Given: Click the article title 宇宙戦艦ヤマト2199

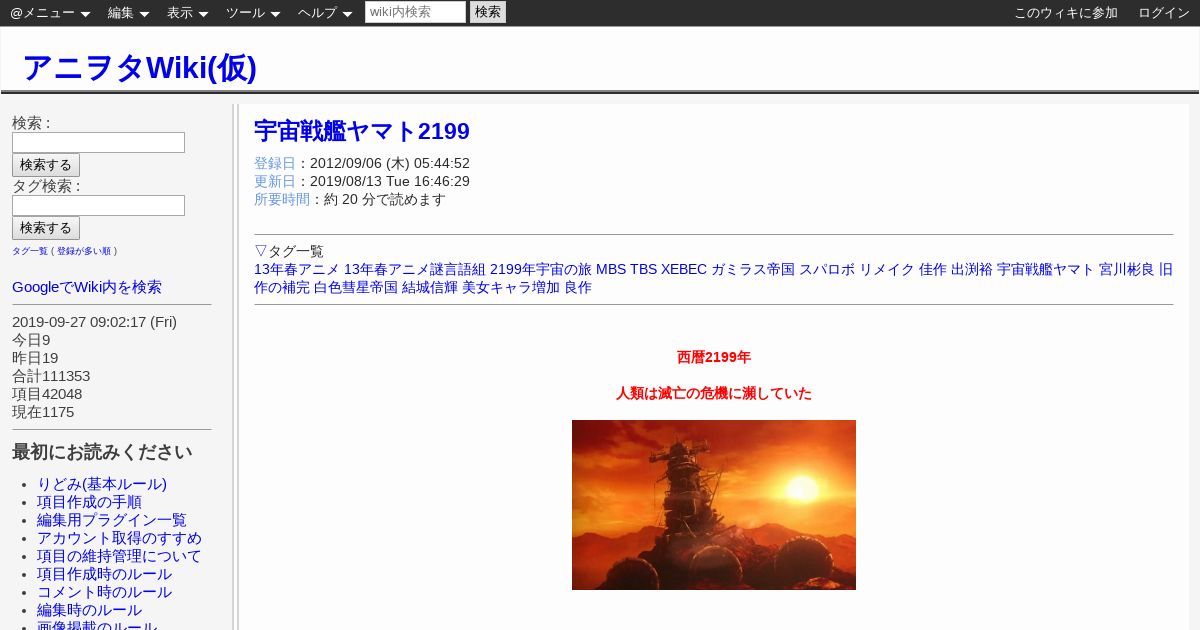Looking at the screenshot, I should click(362, 131).
